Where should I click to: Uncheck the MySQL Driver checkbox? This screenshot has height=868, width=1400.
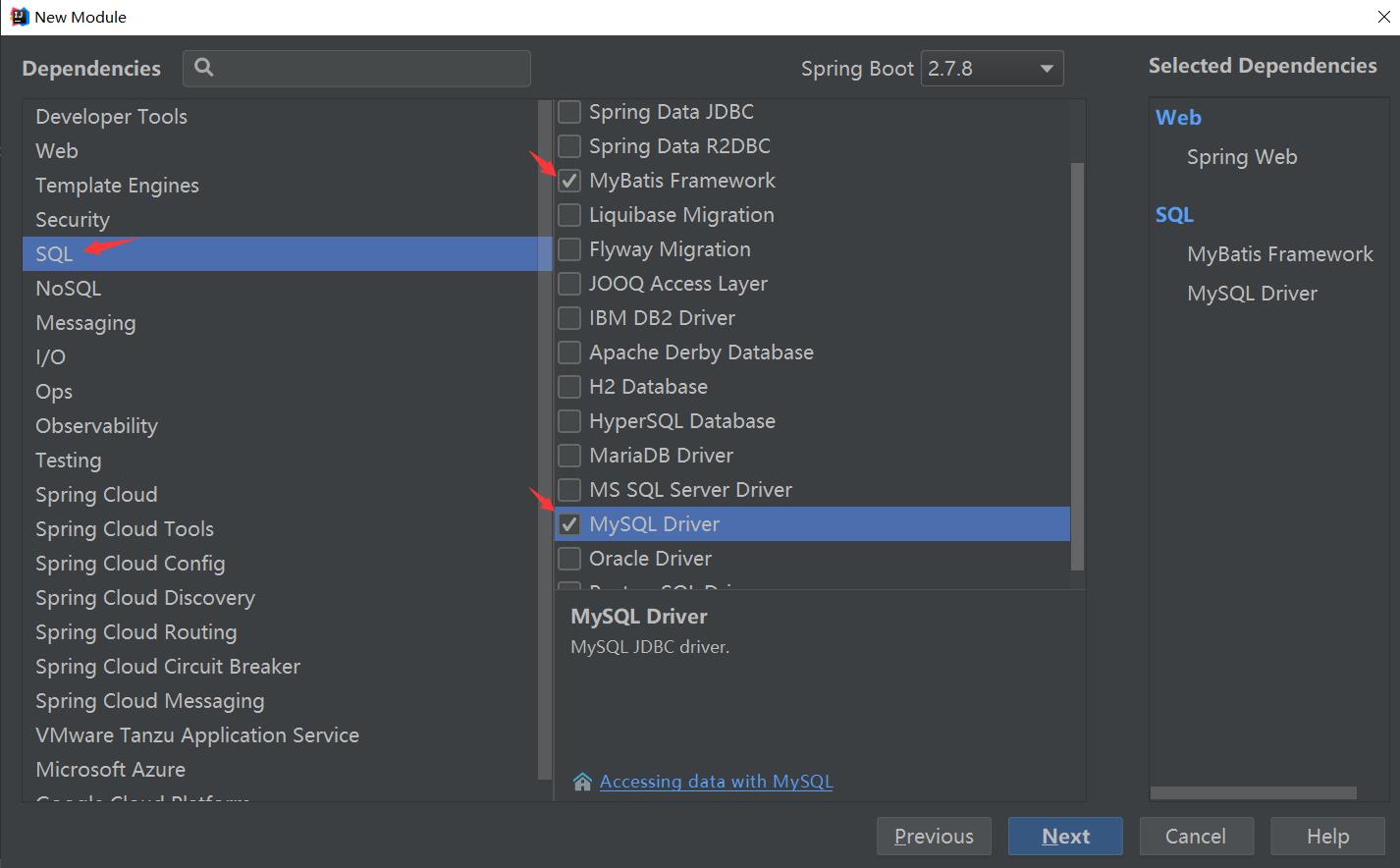(x=569, y=524)
